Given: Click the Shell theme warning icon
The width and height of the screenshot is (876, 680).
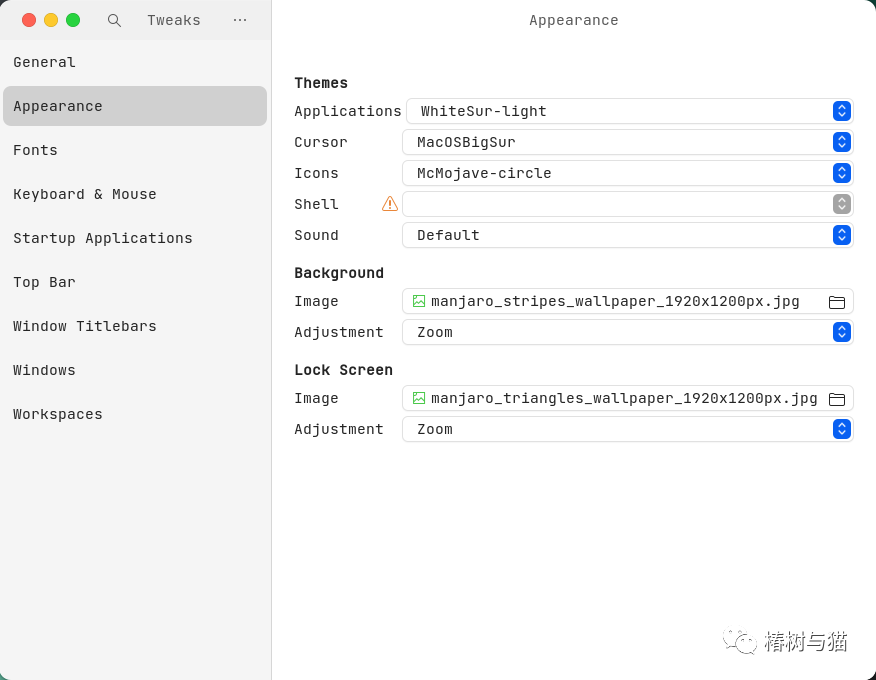Looking at the screenshot, I should (x=390, y=204).
